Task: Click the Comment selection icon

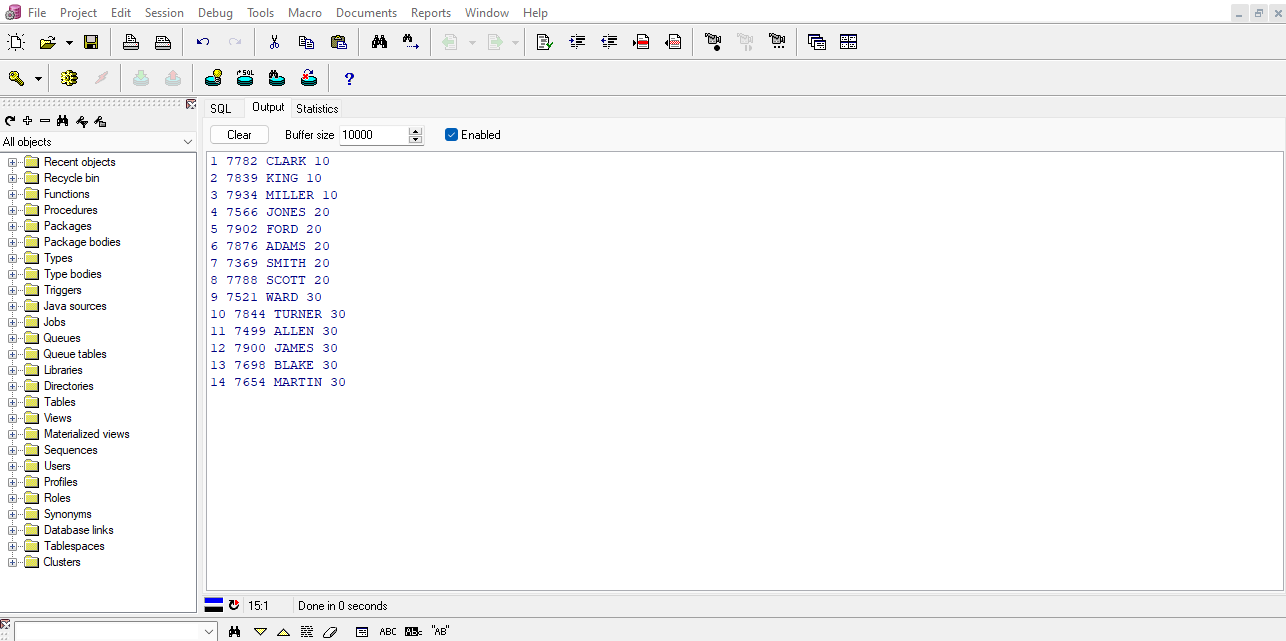Action: [641, 42]
